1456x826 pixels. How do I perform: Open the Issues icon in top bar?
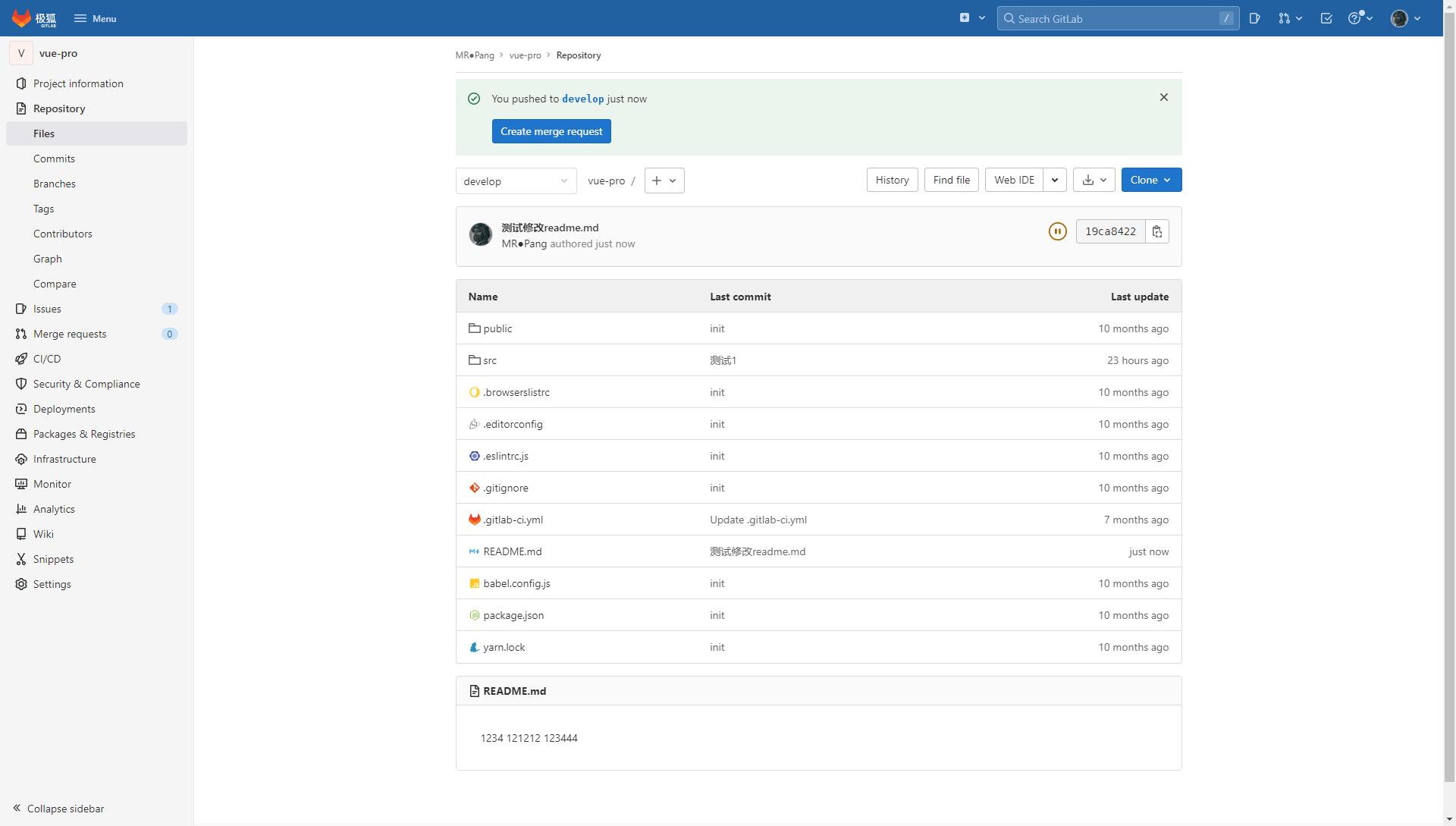1254,18
